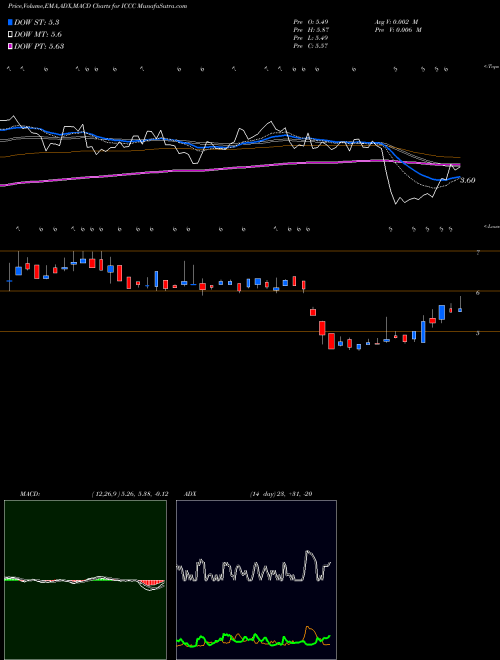This screenshot has width=500, height=660.
Task: Click the Pre L previous low value
Action: 311,38
